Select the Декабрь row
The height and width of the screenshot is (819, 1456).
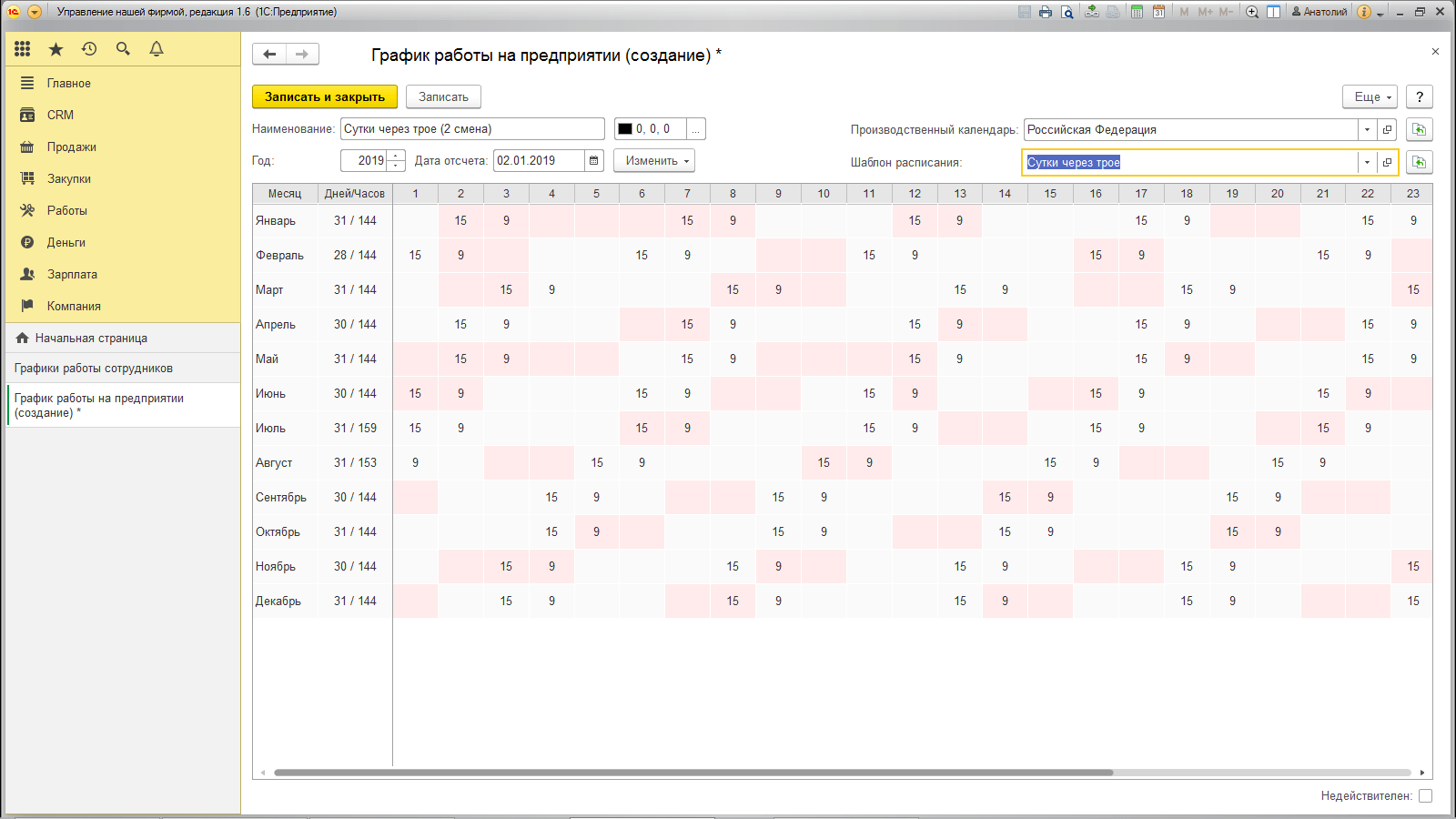[x=843, y=601]
